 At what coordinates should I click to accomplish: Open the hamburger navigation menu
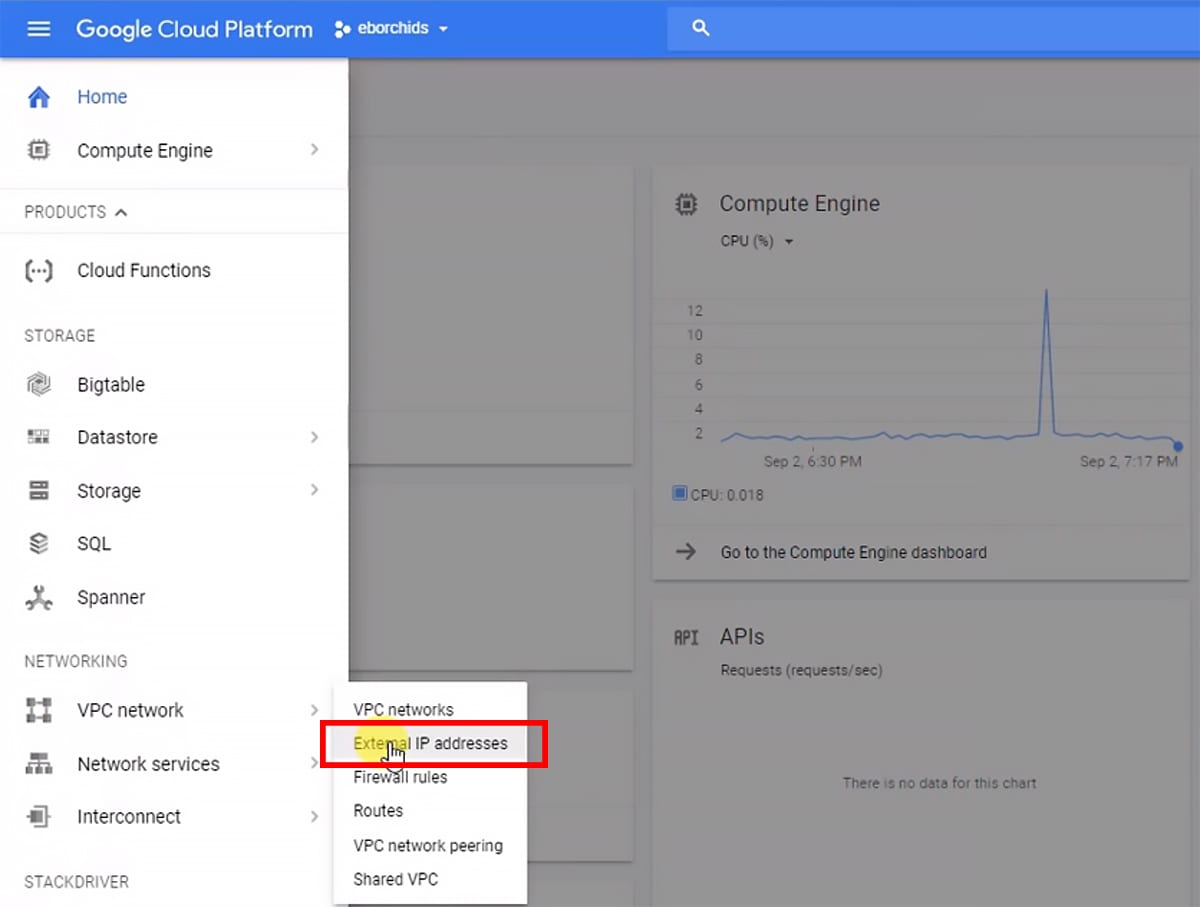(38, 29)
